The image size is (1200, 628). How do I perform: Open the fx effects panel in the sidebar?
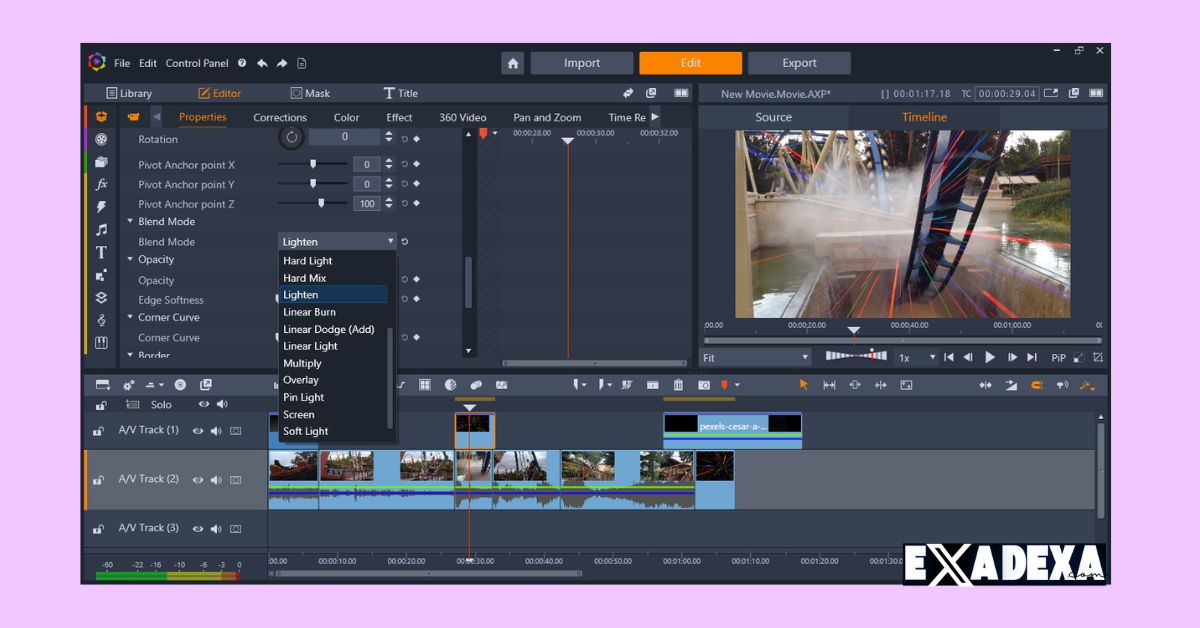pyautogui.click(x=101, y=185)
